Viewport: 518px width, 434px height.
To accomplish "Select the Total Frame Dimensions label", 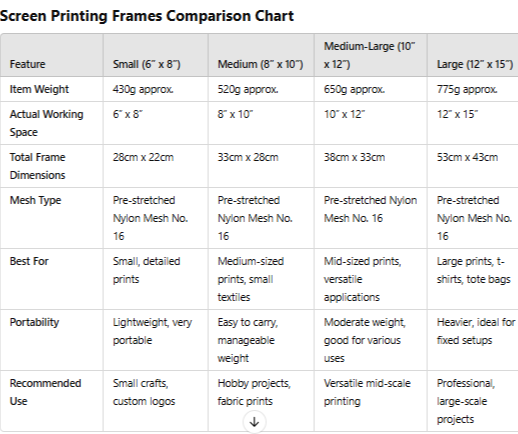I will point(37,166).
